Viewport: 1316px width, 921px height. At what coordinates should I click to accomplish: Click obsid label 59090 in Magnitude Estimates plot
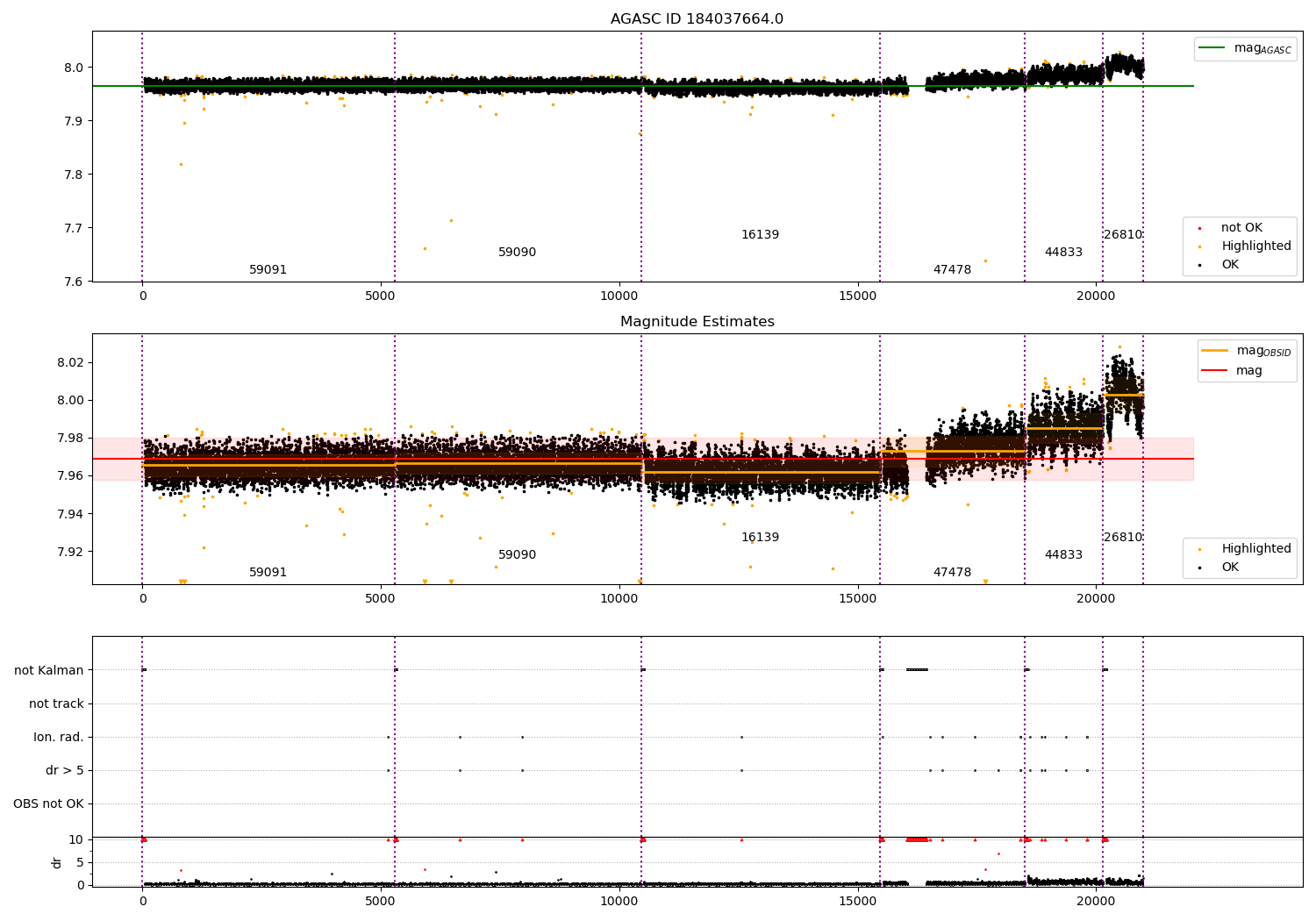tap(517, 555)
